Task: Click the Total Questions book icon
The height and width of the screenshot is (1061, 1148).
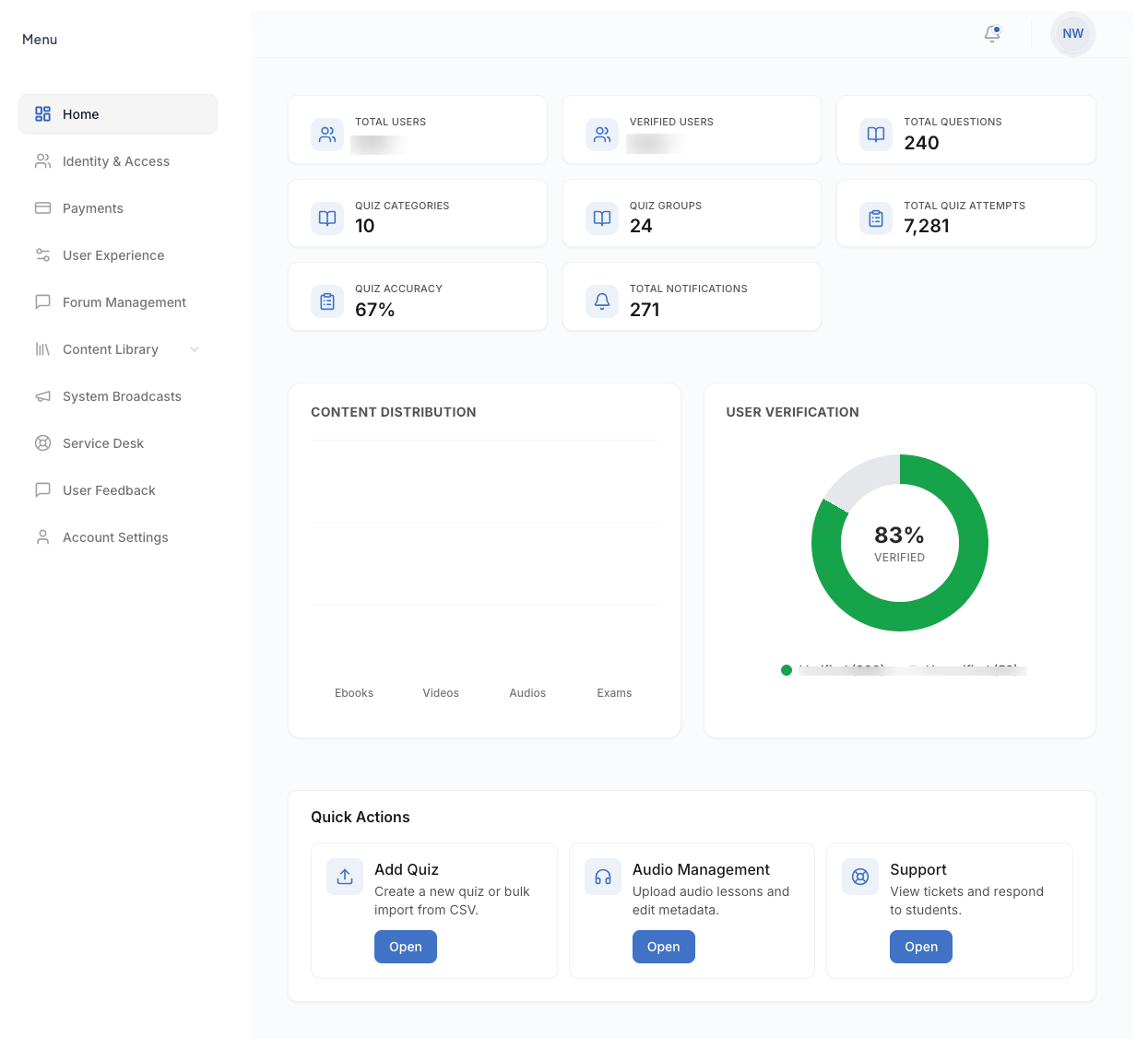Action: (x=876, y=135)
